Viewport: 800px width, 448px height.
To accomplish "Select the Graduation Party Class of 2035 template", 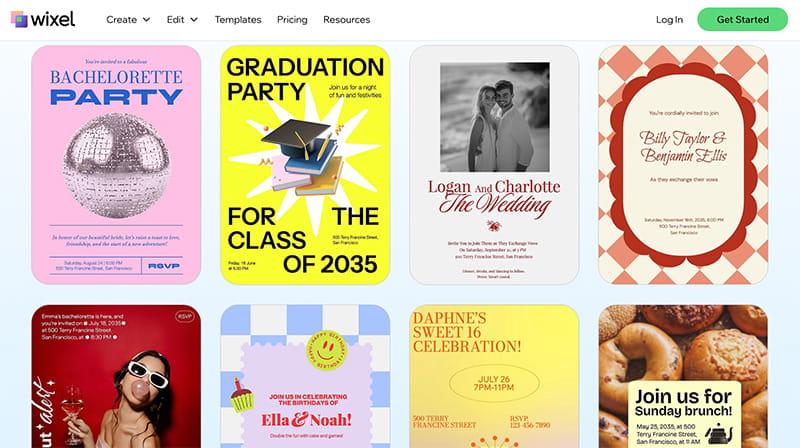I will 305,165.
